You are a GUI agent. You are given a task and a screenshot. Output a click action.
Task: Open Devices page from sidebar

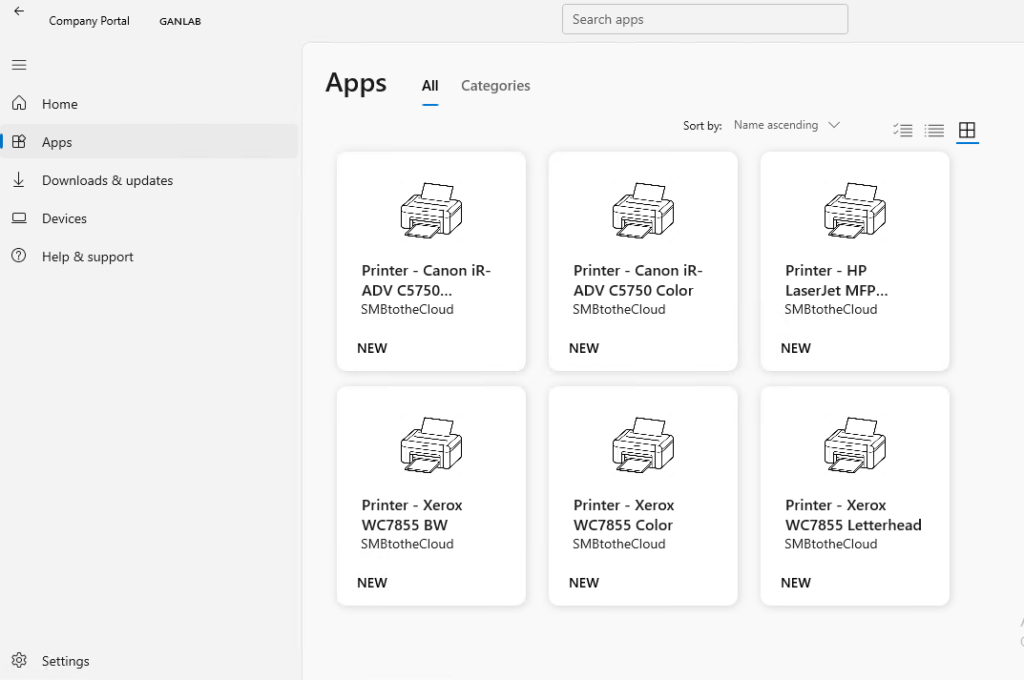coord(64,219)
